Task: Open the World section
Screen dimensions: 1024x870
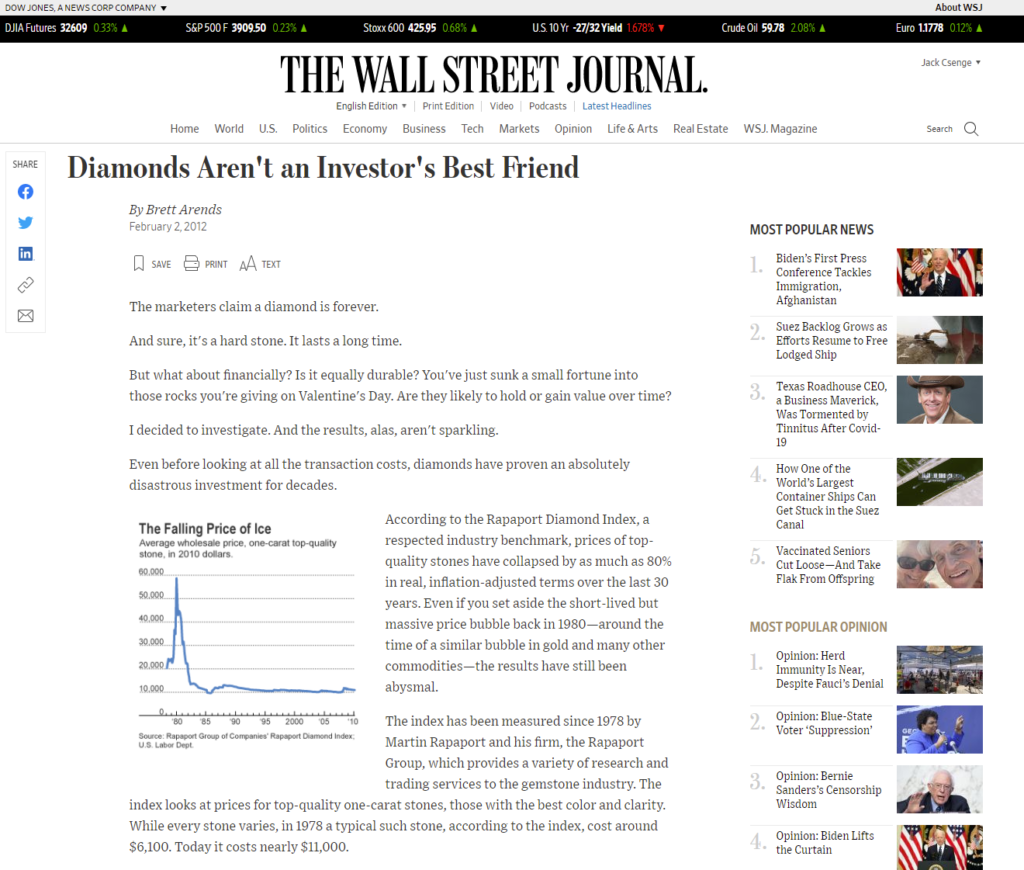Action: point(229,129)
